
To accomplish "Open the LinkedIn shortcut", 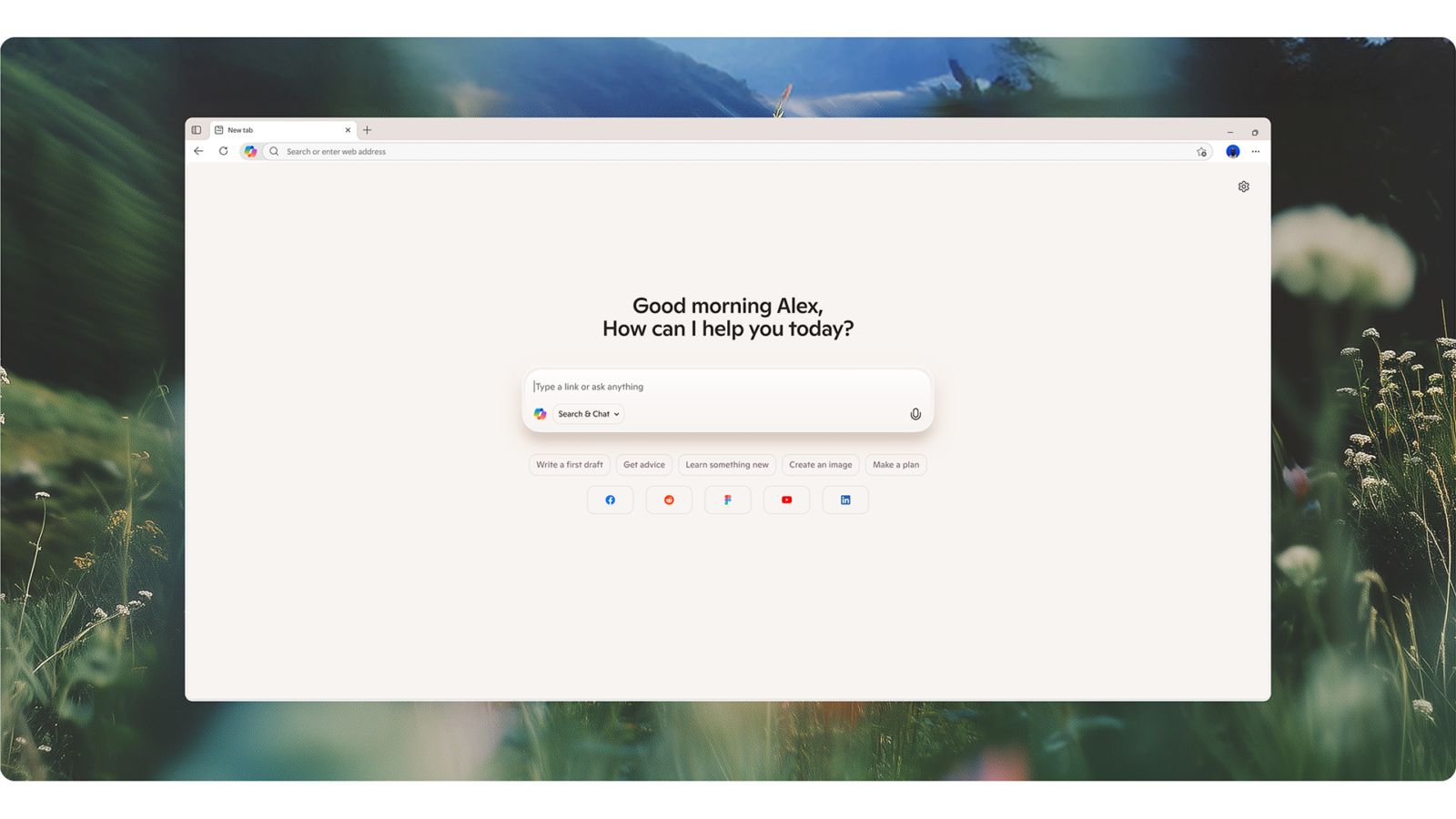I will coord(844,500).
